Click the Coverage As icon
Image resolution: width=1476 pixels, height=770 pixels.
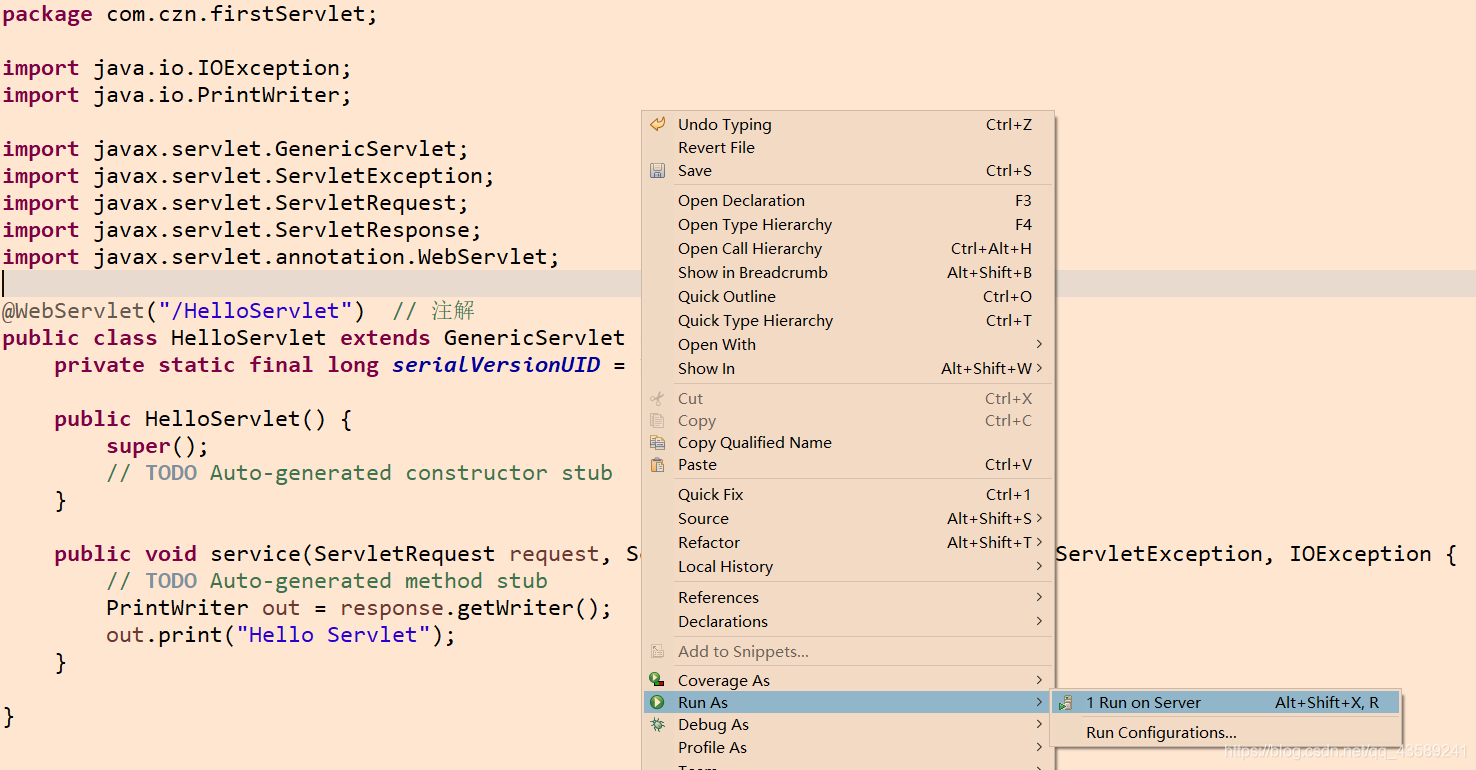[657, 680]
